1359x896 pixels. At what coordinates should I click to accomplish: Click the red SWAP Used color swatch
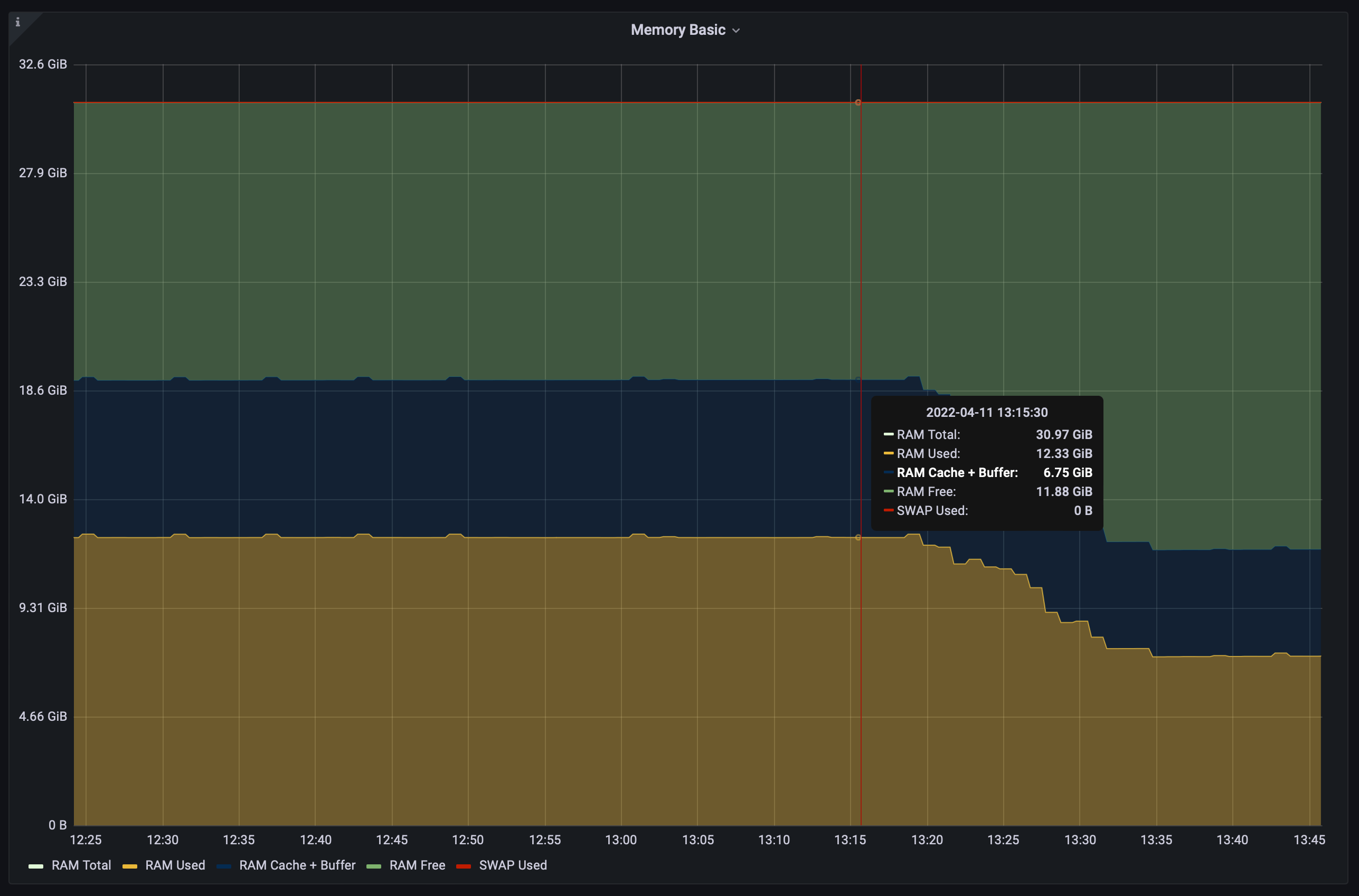coord(463,866)
